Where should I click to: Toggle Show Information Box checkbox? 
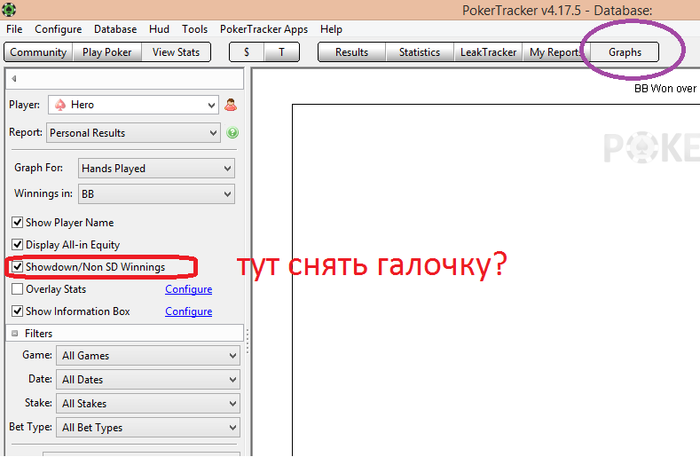(17, 311)
